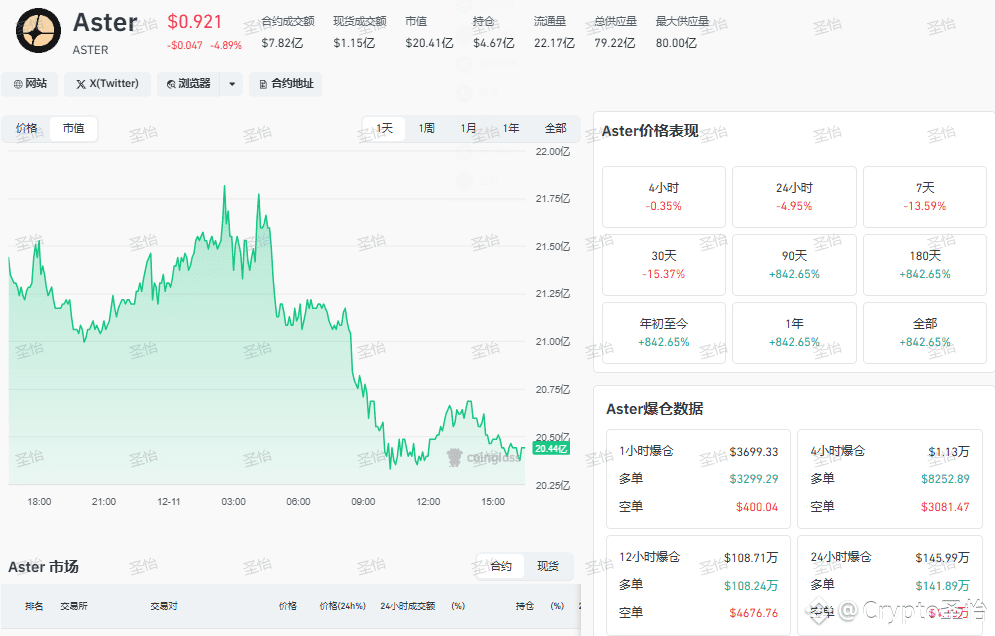Open the X(Twitter) profile link
Image resolution: width=995 pixels, height=636 pixels.
point(108,84)
